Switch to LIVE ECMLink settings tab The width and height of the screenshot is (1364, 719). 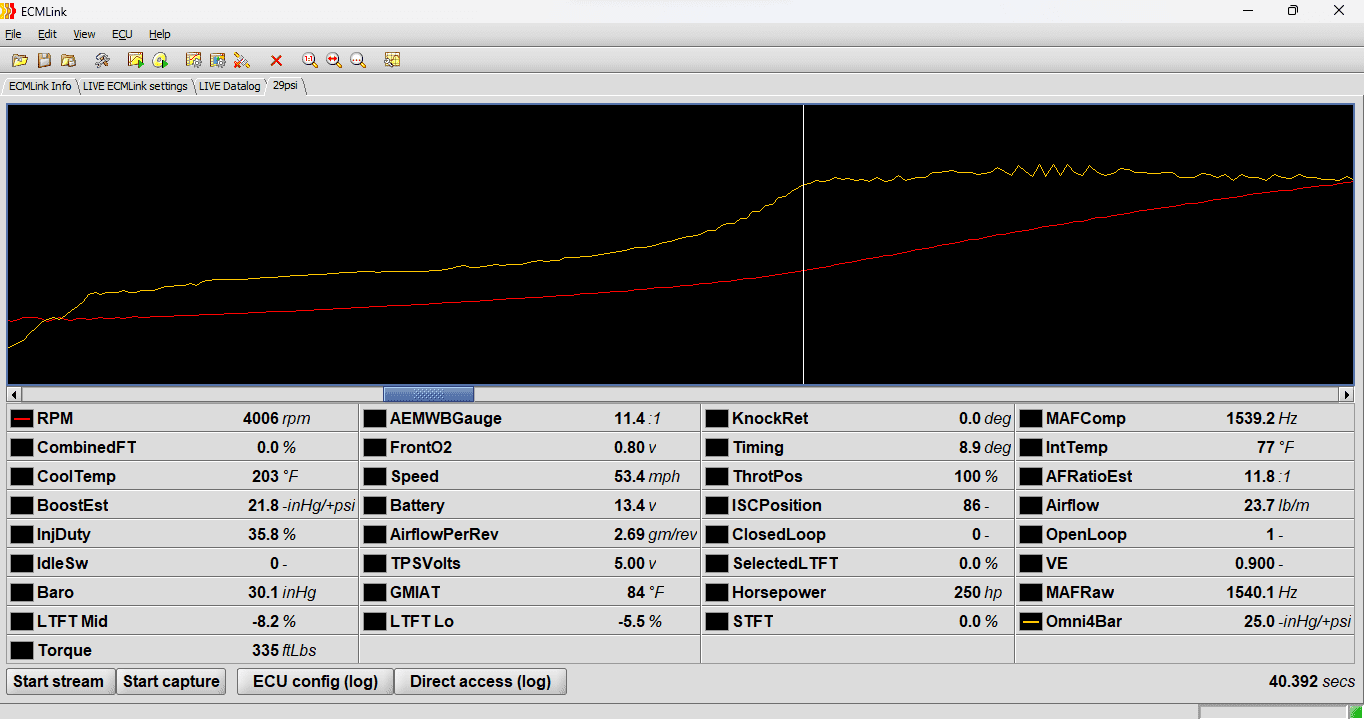pos(135,86)
